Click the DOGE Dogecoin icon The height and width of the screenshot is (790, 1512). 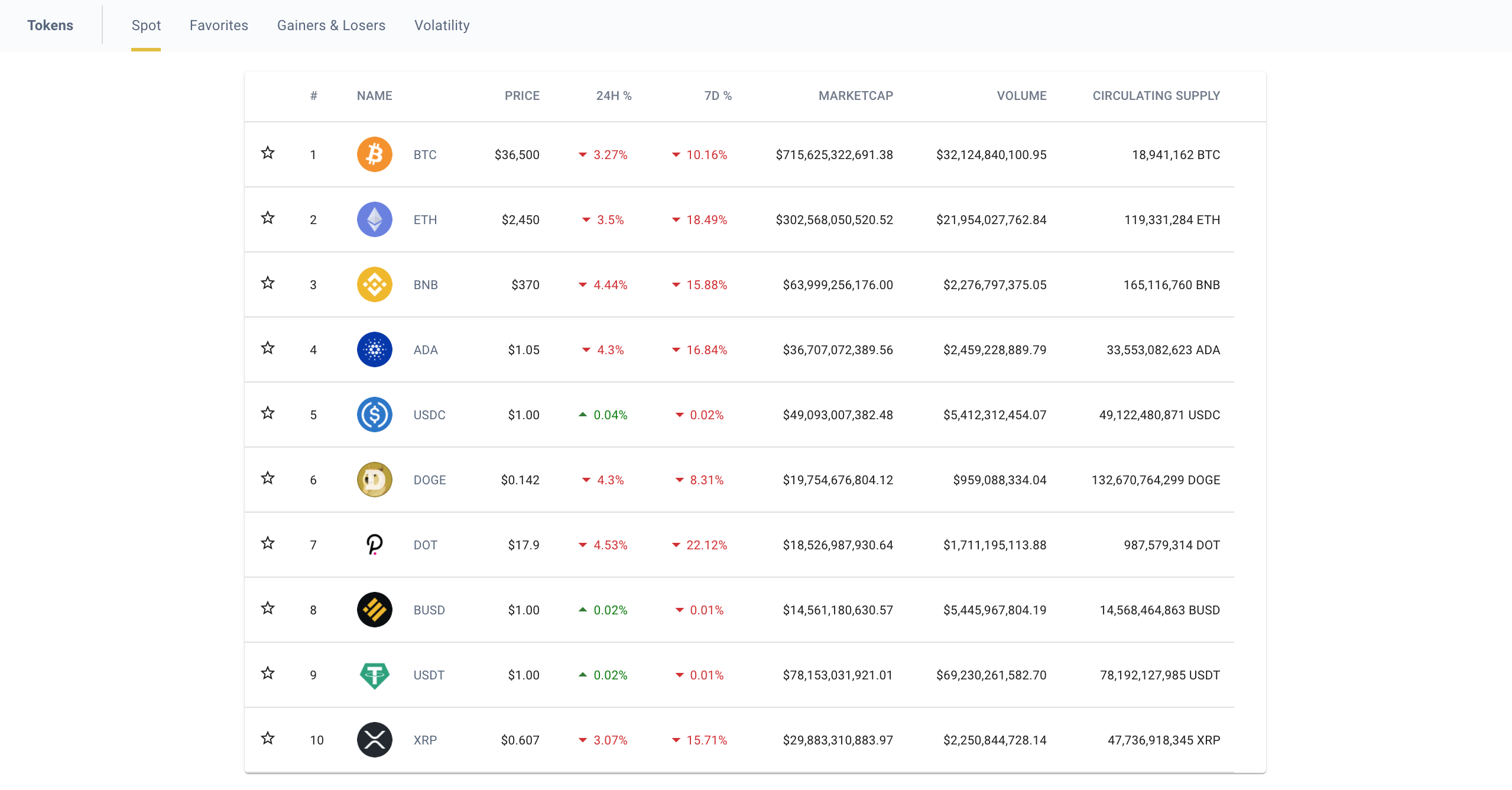point(374,480)
